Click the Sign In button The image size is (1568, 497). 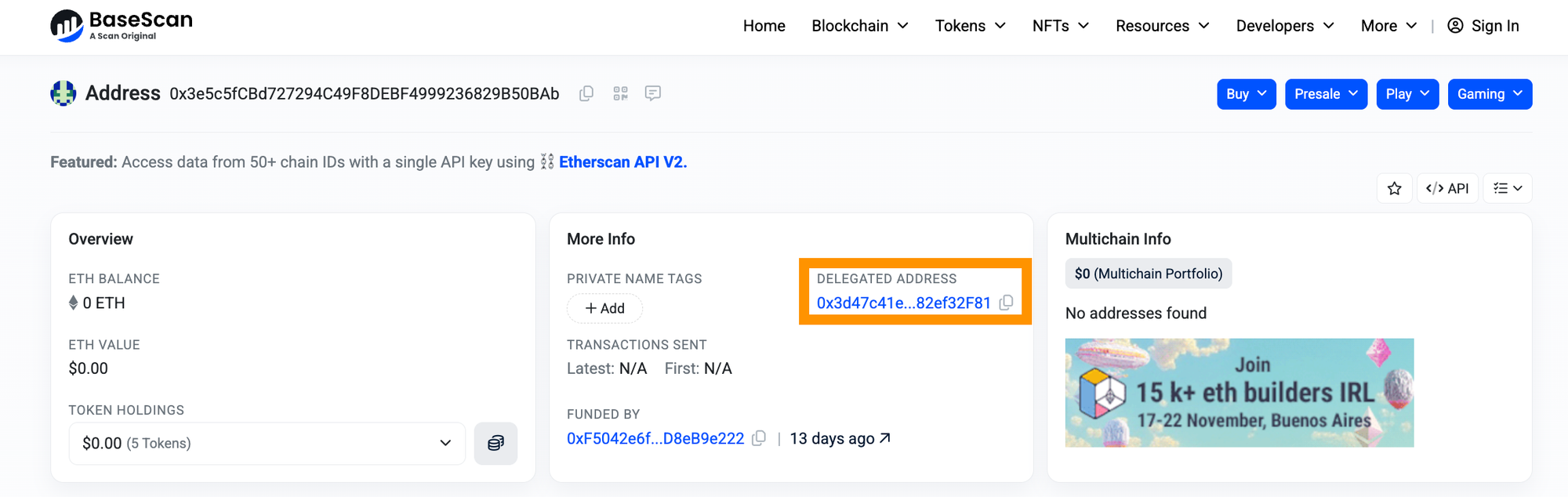1483,26
